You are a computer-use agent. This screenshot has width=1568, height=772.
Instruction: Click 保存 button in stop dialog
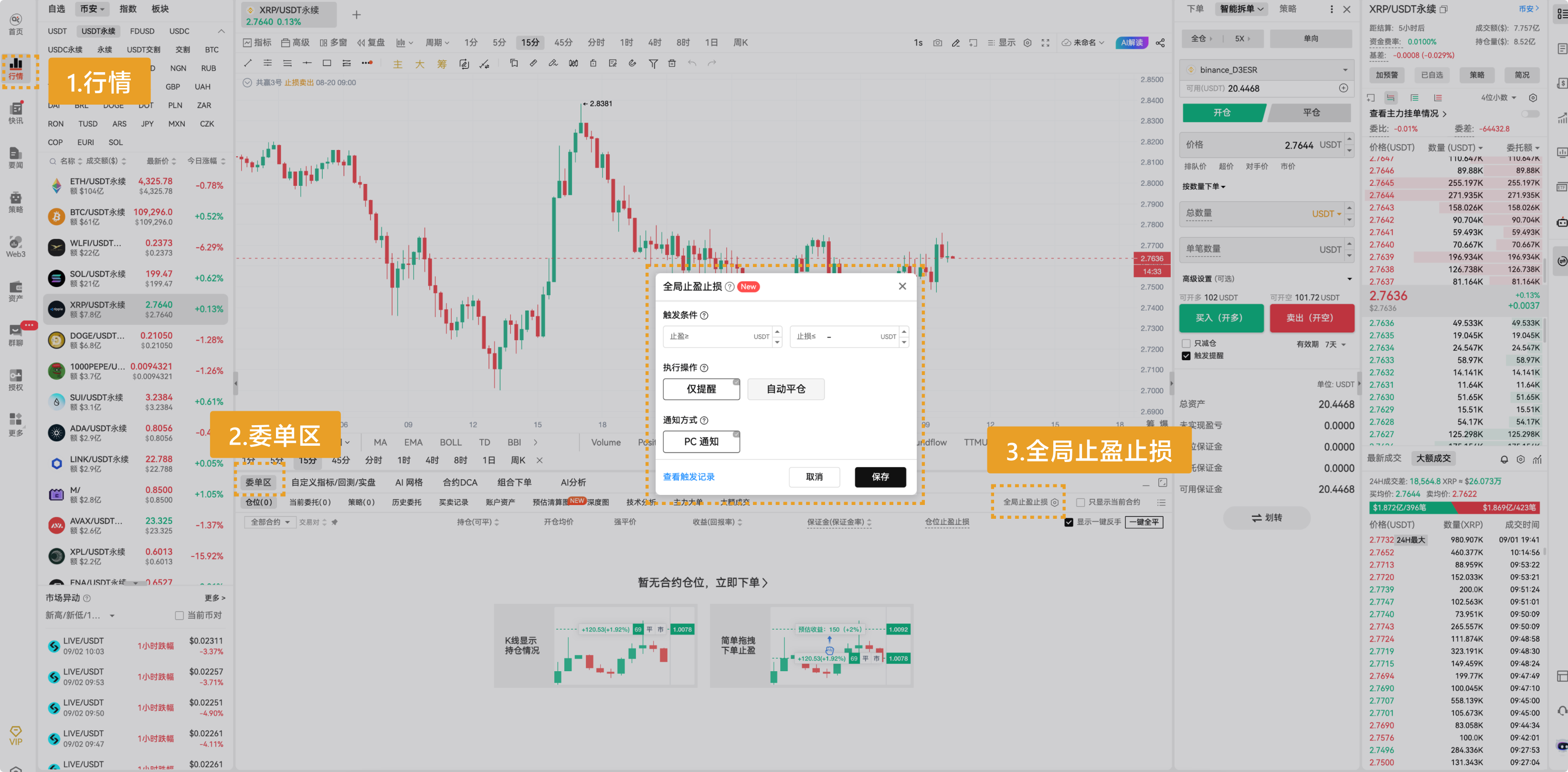coord(880,477)
